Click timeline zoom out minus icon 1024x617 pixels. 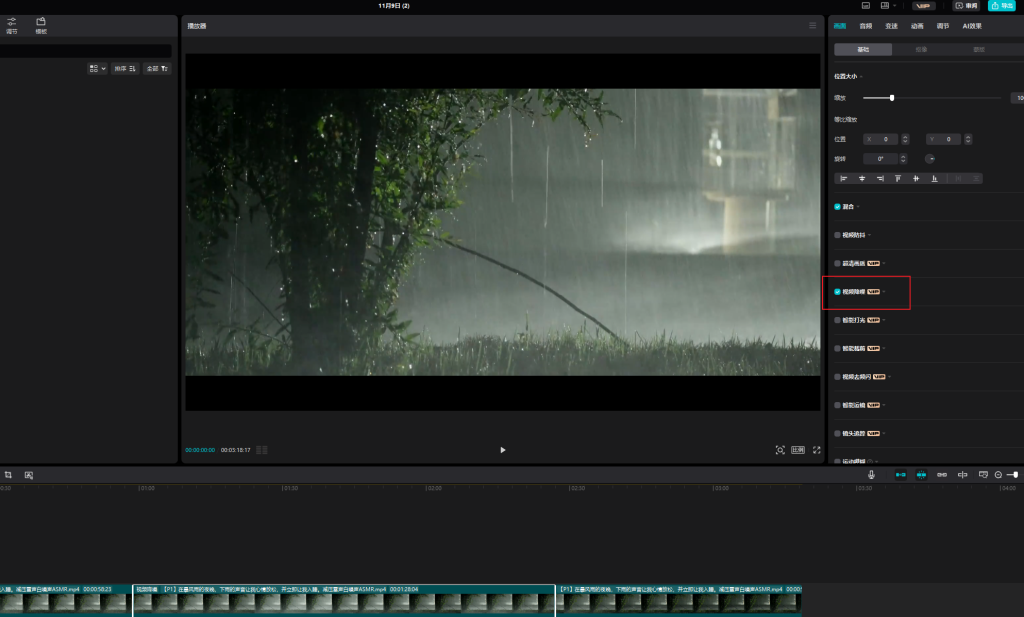point(998,475)
